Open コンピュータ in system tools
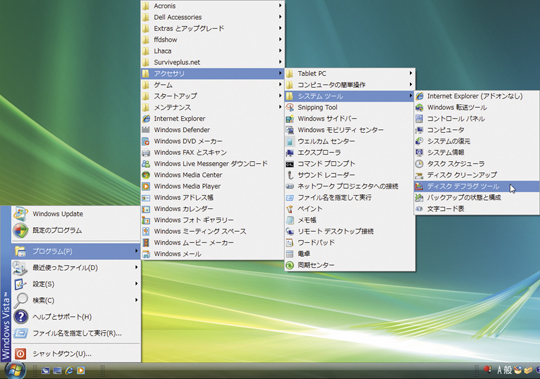 coord(477,130)
